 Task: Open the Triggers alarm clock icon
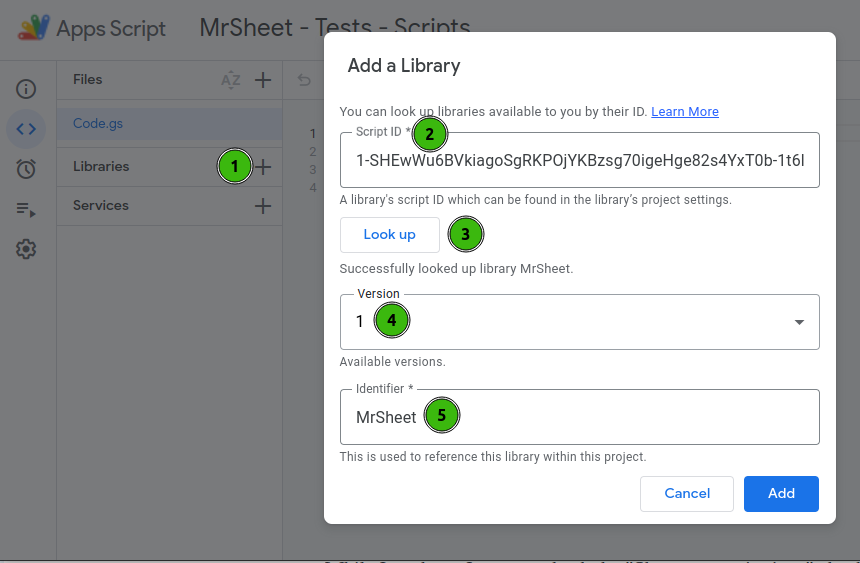tap(26, 168)
